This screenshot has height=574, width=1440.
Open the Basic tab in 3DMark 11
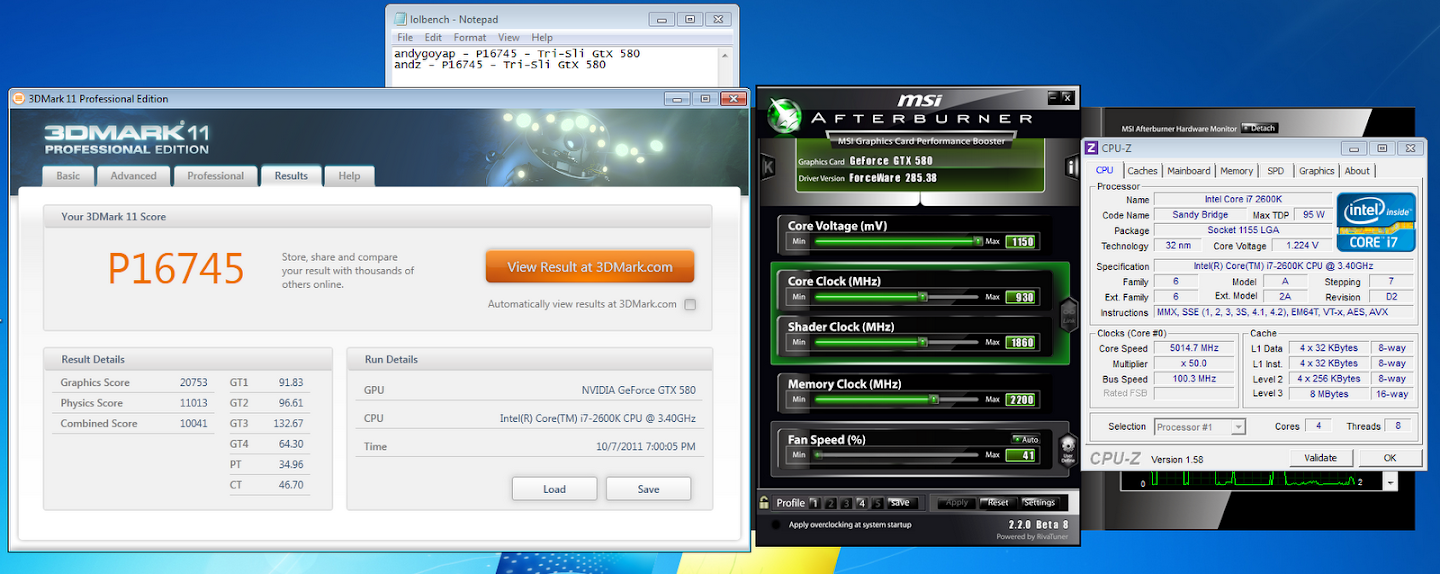point(68,176)
